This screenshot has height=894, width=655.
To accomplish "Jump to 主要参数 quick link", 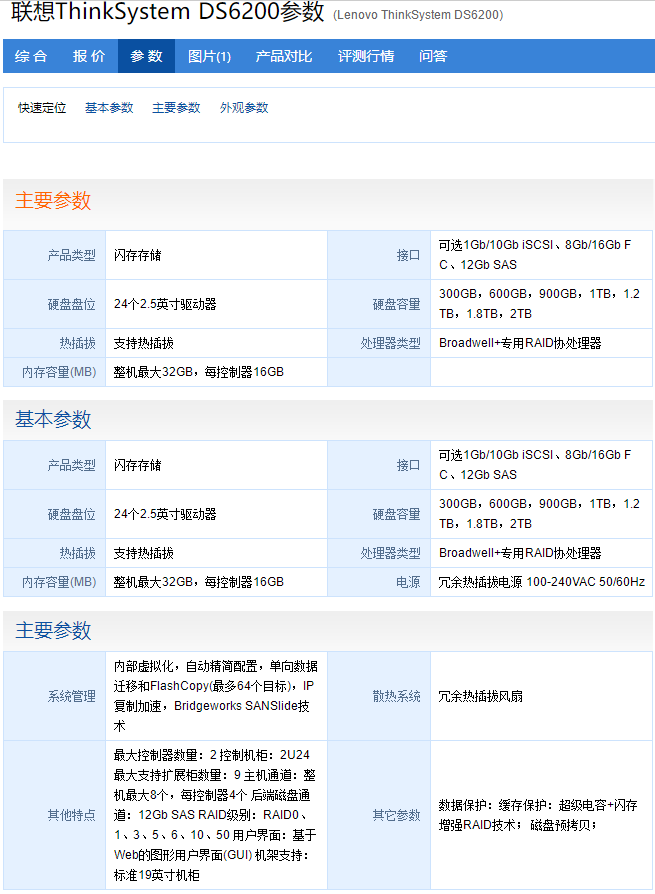I will [x=176, y=108].
